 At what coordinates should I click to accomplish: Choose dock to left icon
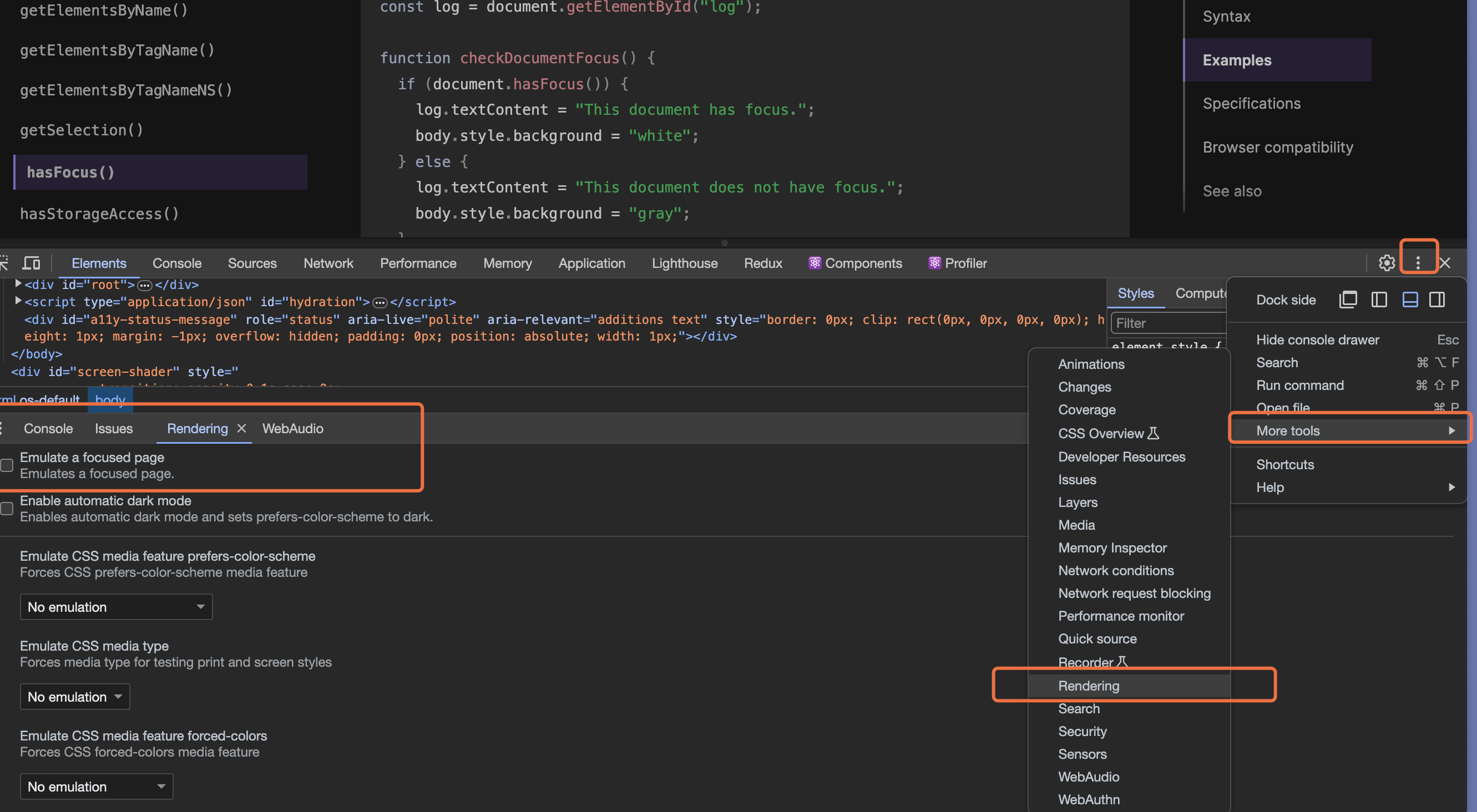tap(1379, 300)
